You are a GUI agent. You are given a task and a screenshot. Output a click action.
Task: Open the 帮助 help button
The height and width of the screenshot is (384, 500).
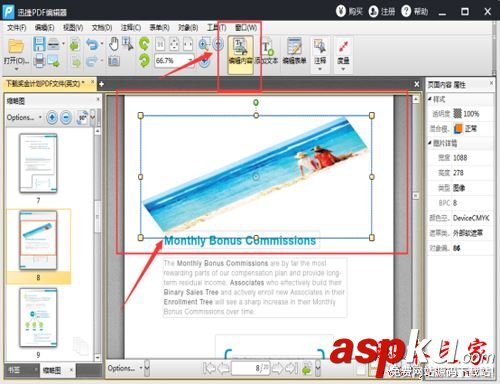coord(414,11)
